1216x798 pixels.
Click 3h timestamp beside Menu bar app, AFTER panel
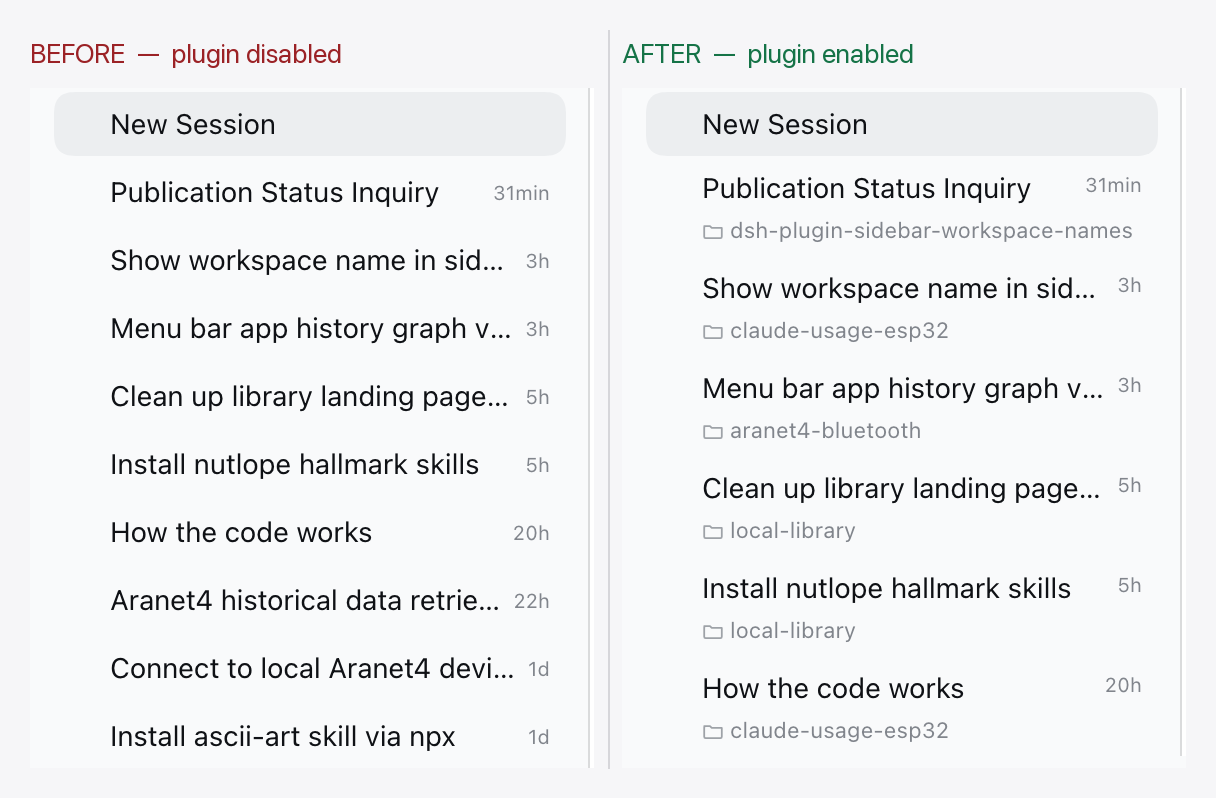coord(1129,385)
